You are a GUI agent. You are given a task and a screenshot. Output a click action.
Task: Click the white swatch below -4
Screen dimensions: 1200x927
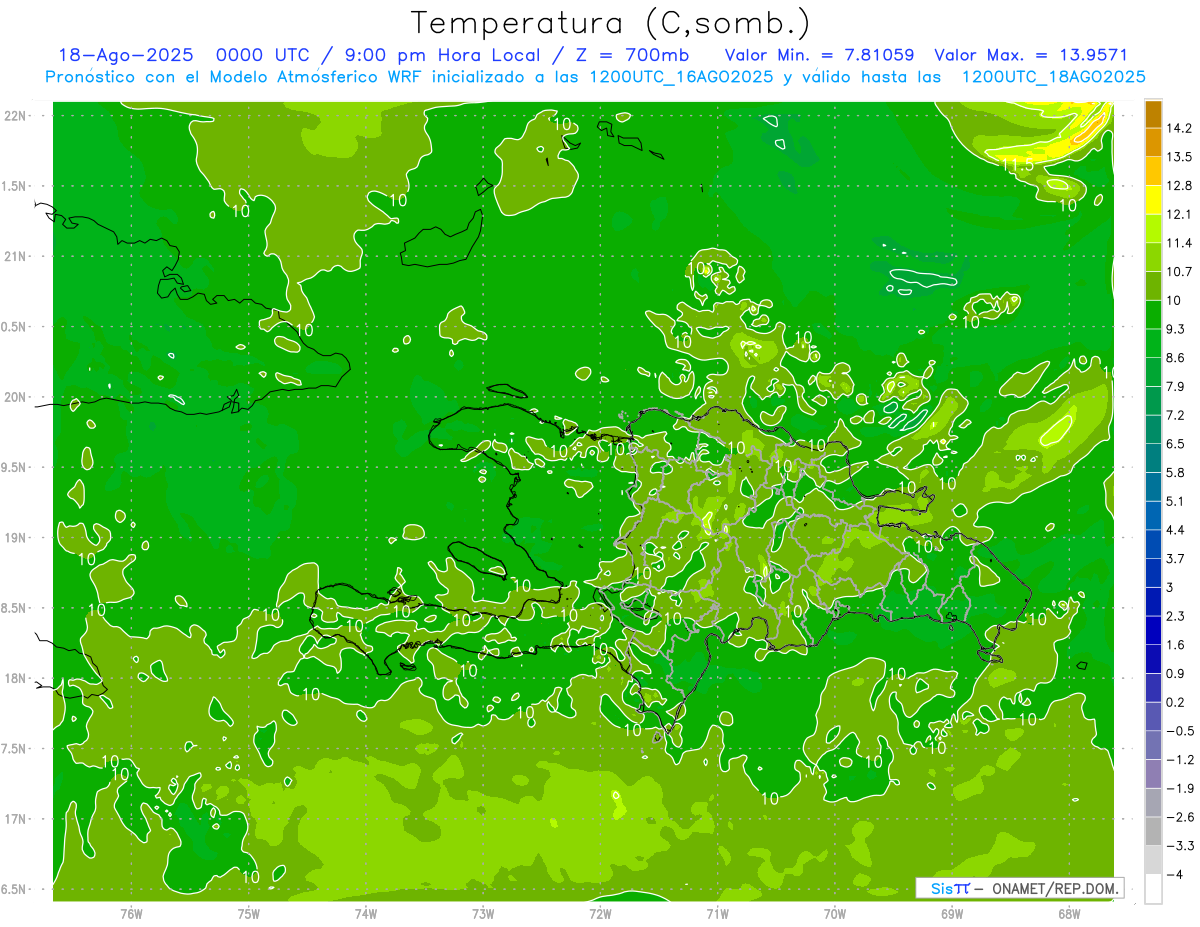tap(1153, 889)
